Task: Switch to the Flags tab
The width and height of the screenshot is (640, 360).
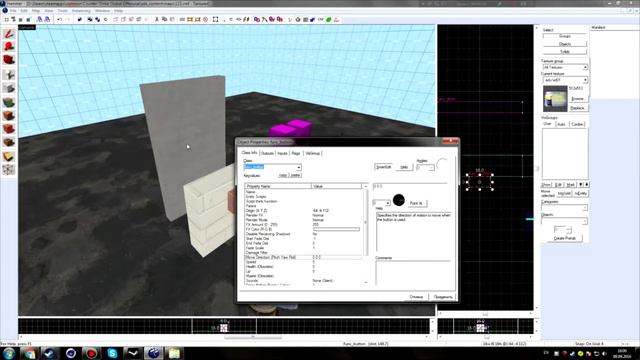Action: click(296, 153)
